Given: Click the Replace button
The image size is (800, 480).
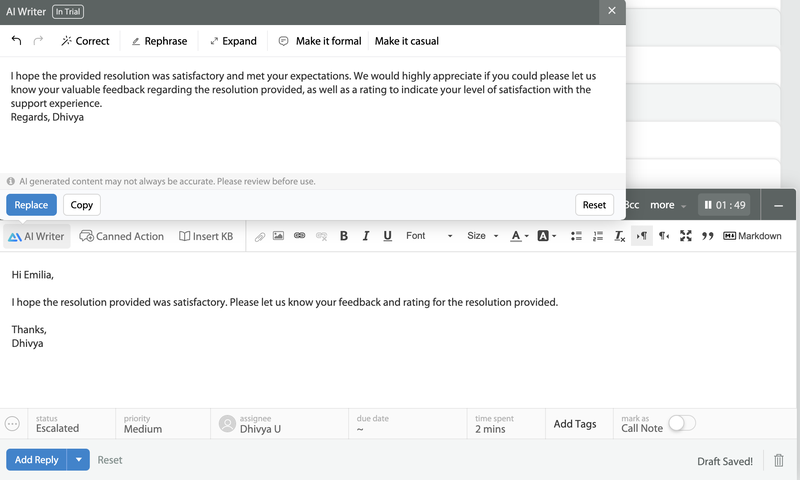Looking at the screenshot, I should click(x=31, y=205).
